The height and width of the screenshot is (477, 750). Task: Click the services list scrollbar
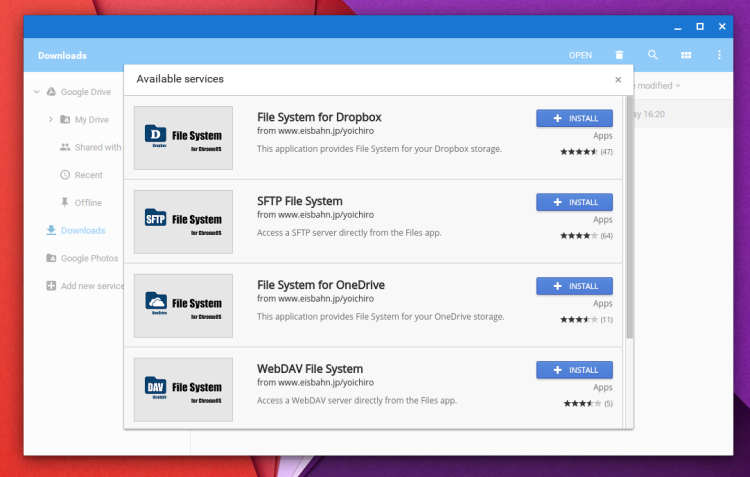tap(629, 217)
